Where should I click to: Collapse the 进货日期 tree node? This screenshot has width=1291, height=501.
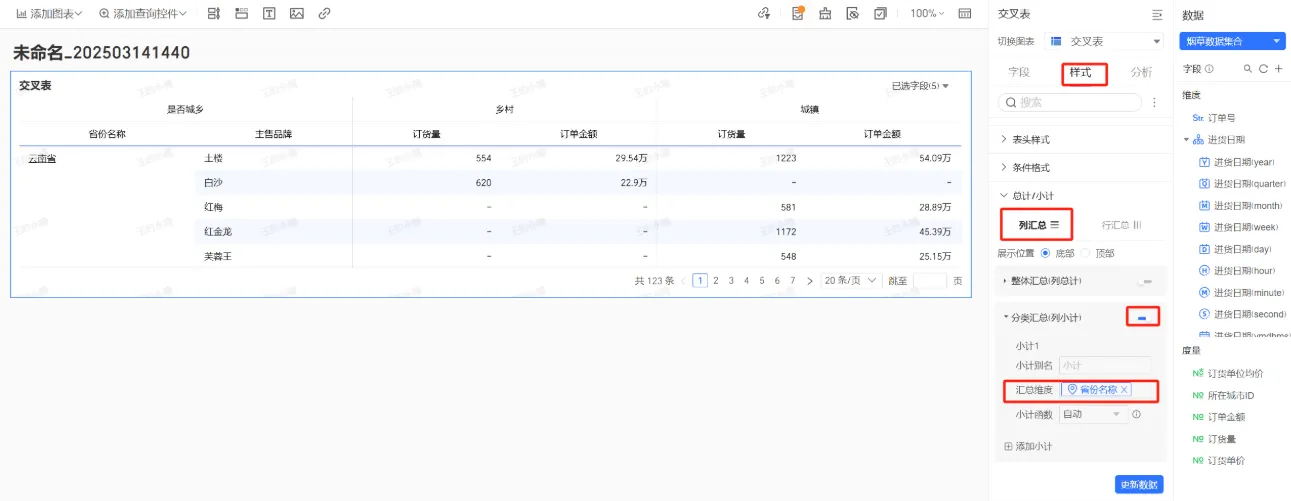point(1186,140)
